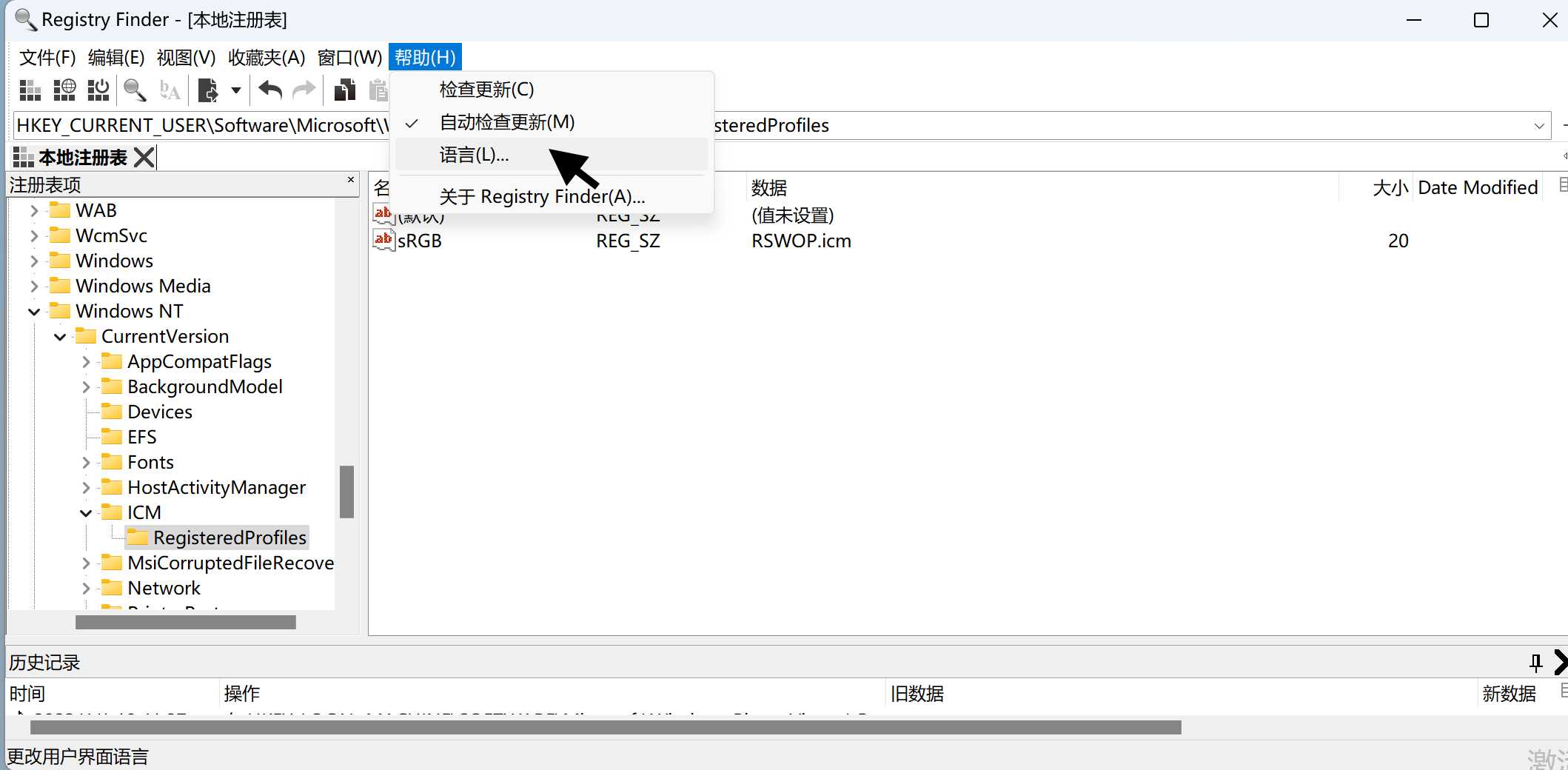Image resolution: width=1568 pixels, height=770 pixels.
Task: Click the history panel horizontal scrollbar
Action: 606,728
